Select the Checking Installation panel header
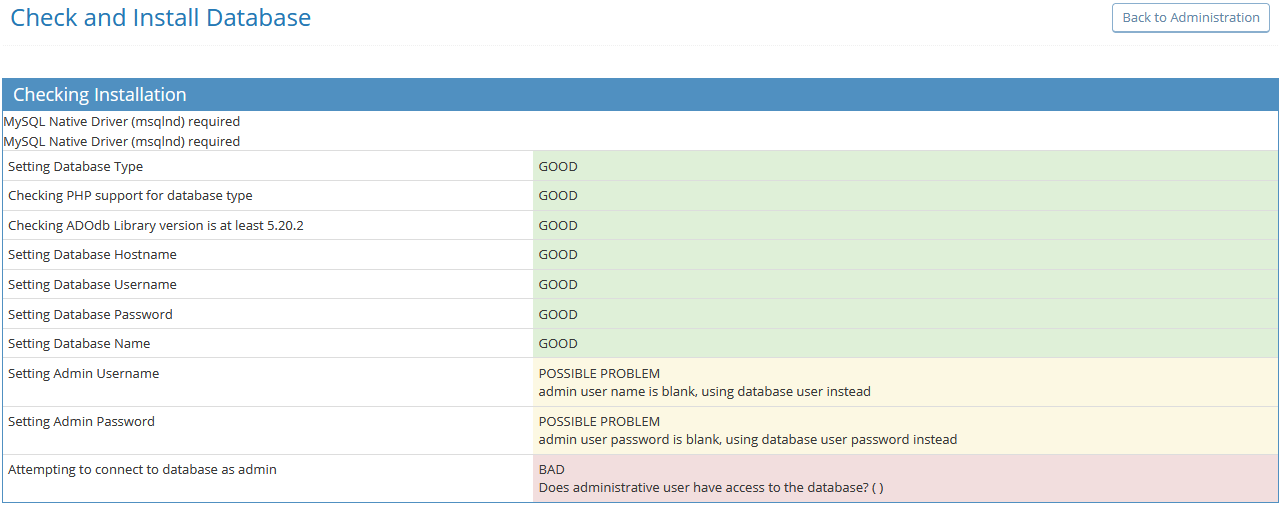 pos(100,95)
